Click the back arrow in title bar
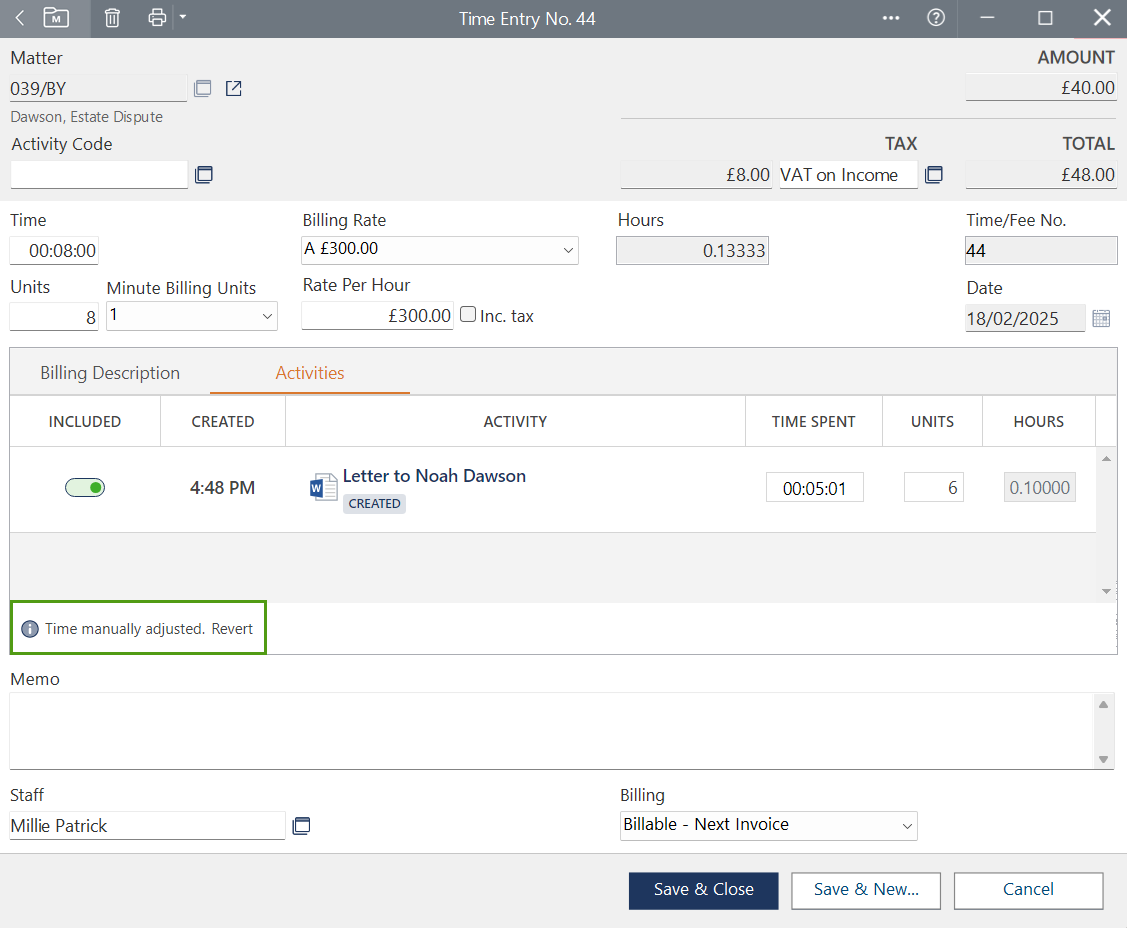Image resolution: width=1127 pixels, height=928 pixels. [19, 18]
